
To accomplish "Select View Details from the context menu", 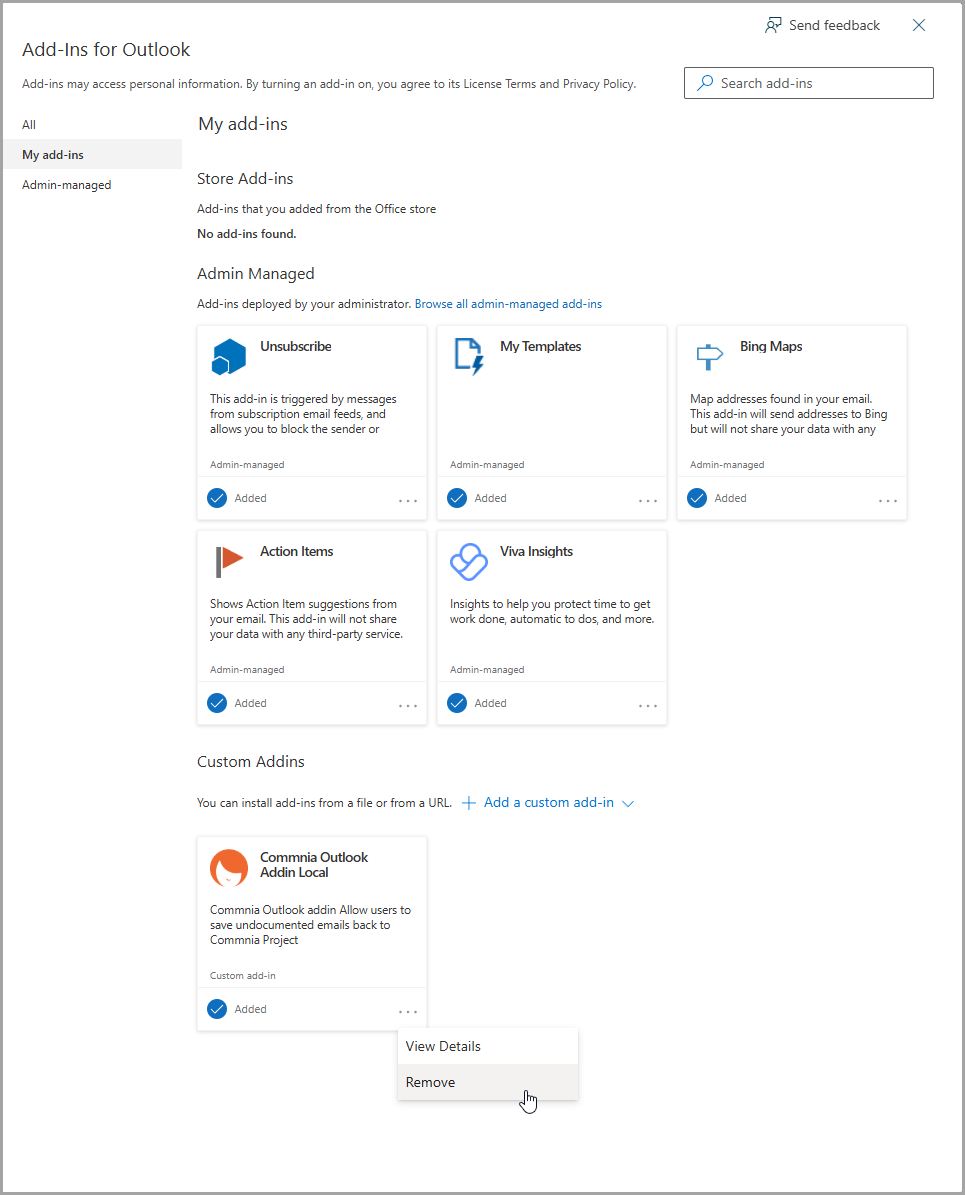I will pyautogui.click(x=488, y=1046).
